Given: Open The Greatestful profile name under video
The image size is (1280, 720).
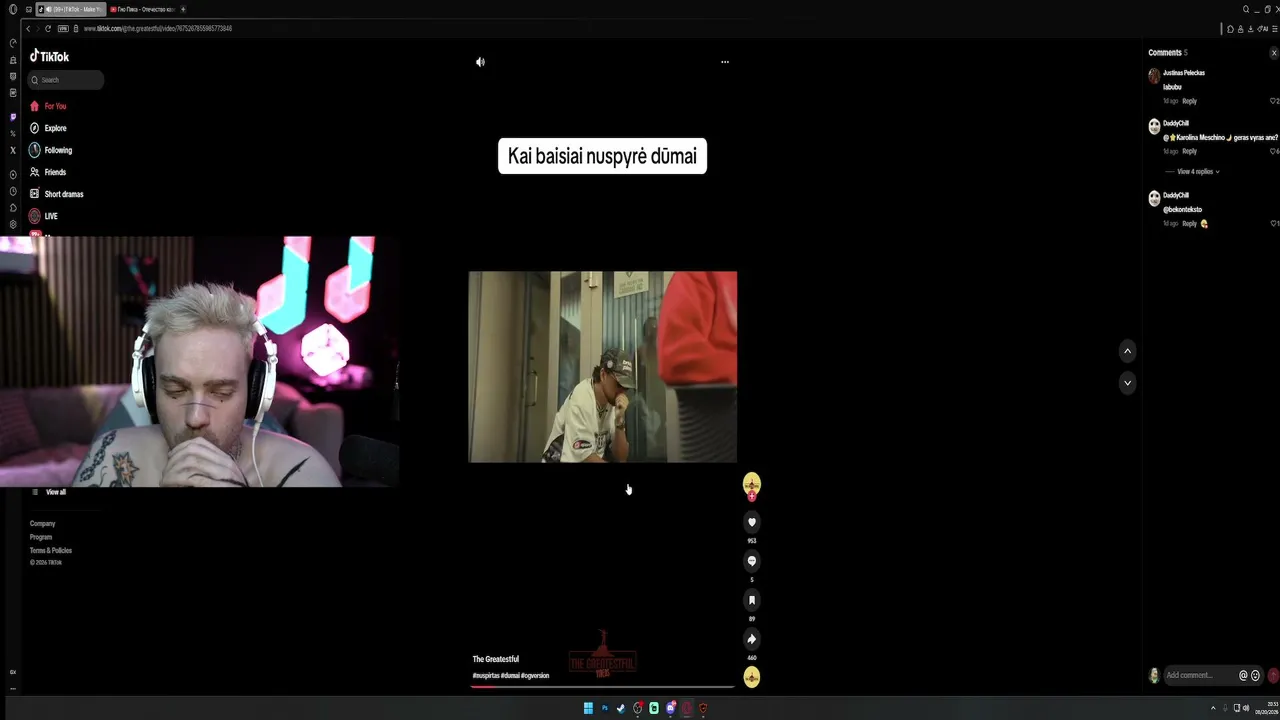Looking at the screenshot, I should [x=495, y=660].
